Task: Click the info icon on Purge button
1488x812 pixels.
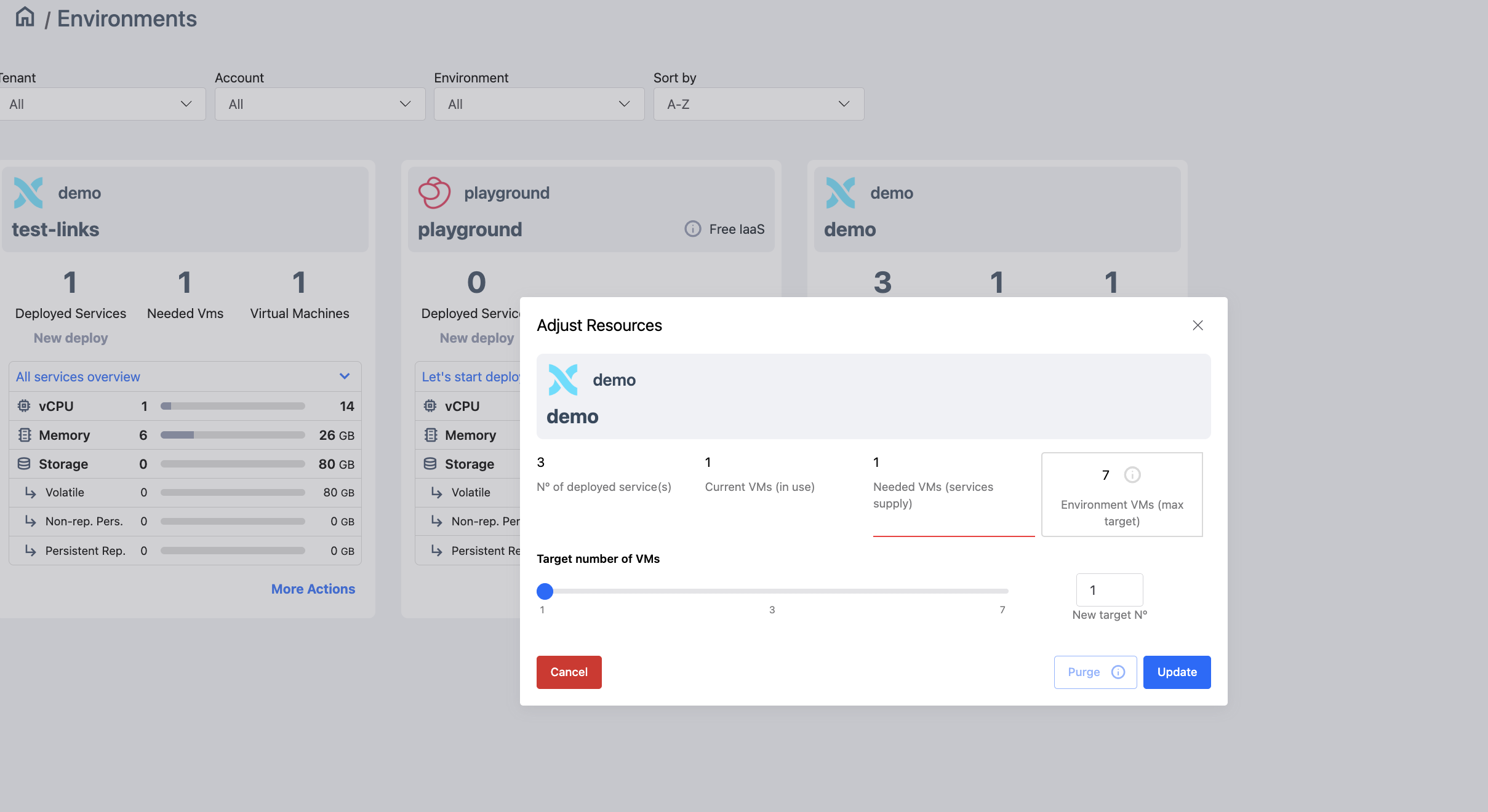Action: [1118, 672]
